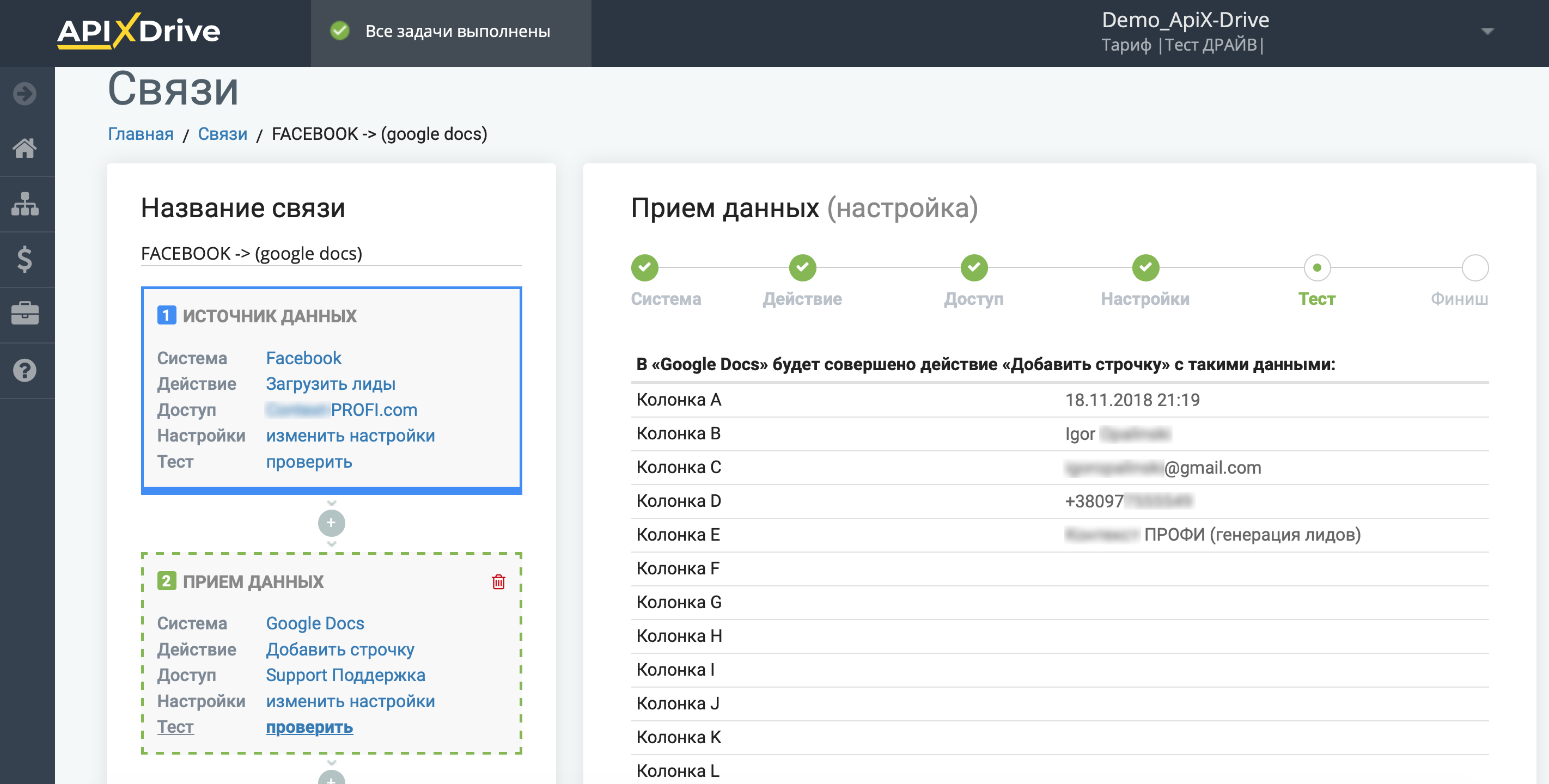
Task: Select the Тест step circle
Action: click(1317, 267)
